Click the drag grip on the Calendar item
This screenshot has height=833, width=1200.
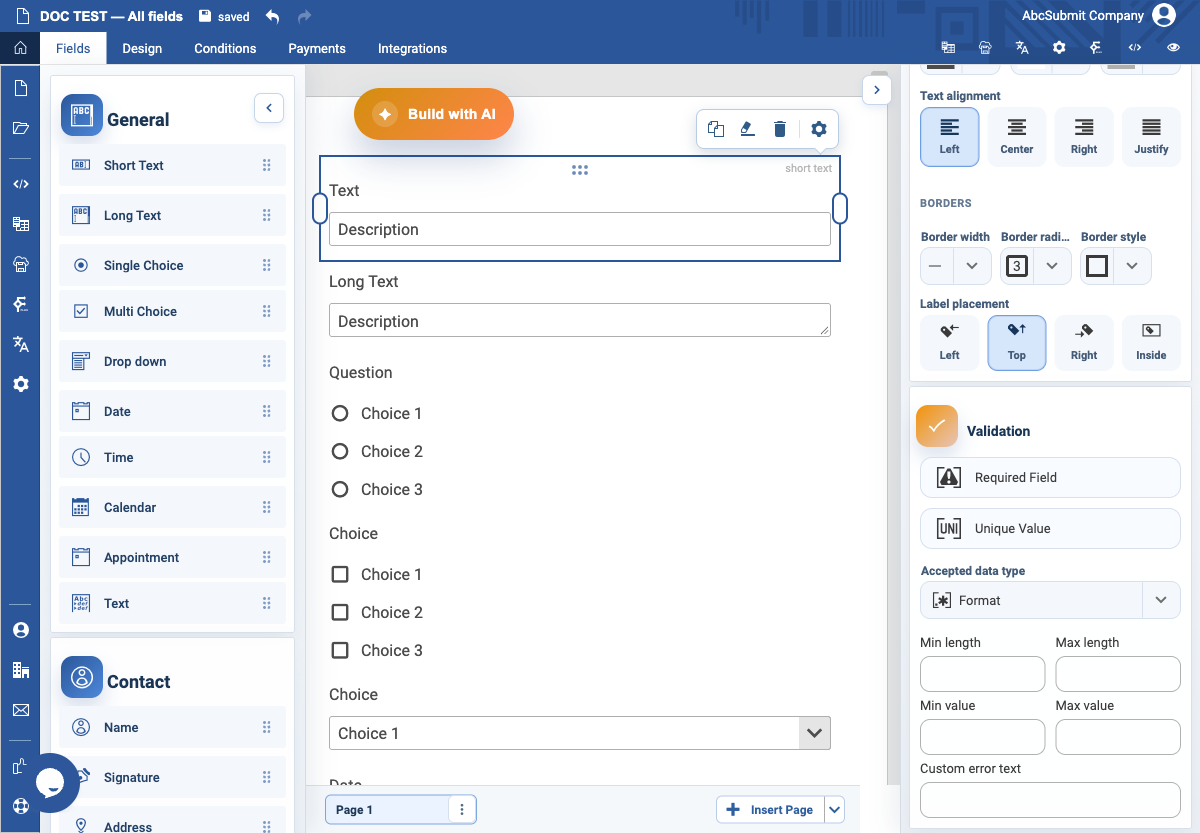267,507
